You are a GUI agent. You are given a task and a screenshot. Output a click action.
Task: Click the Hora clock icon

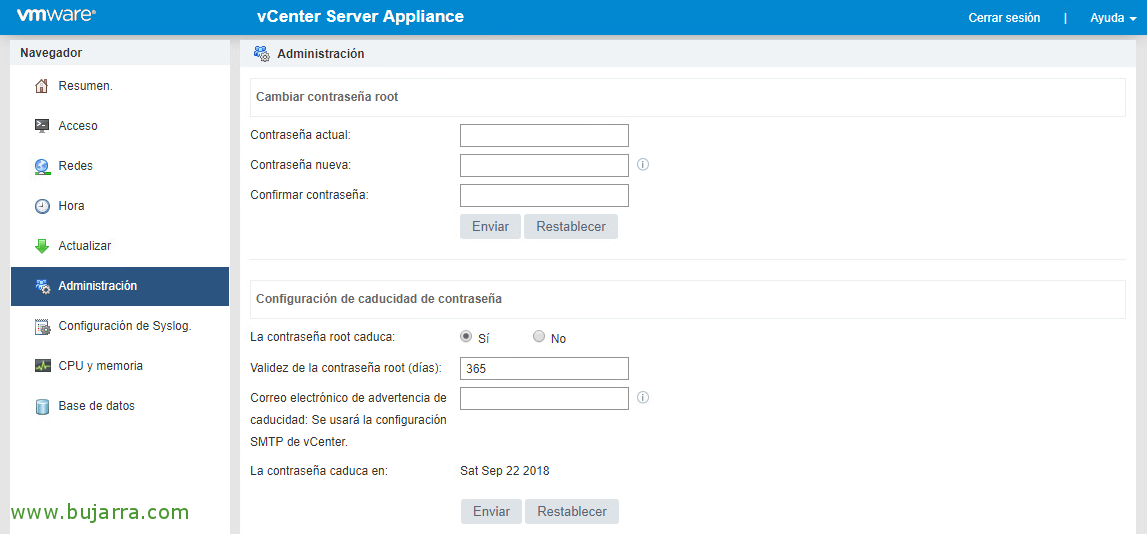coord(42,206)
